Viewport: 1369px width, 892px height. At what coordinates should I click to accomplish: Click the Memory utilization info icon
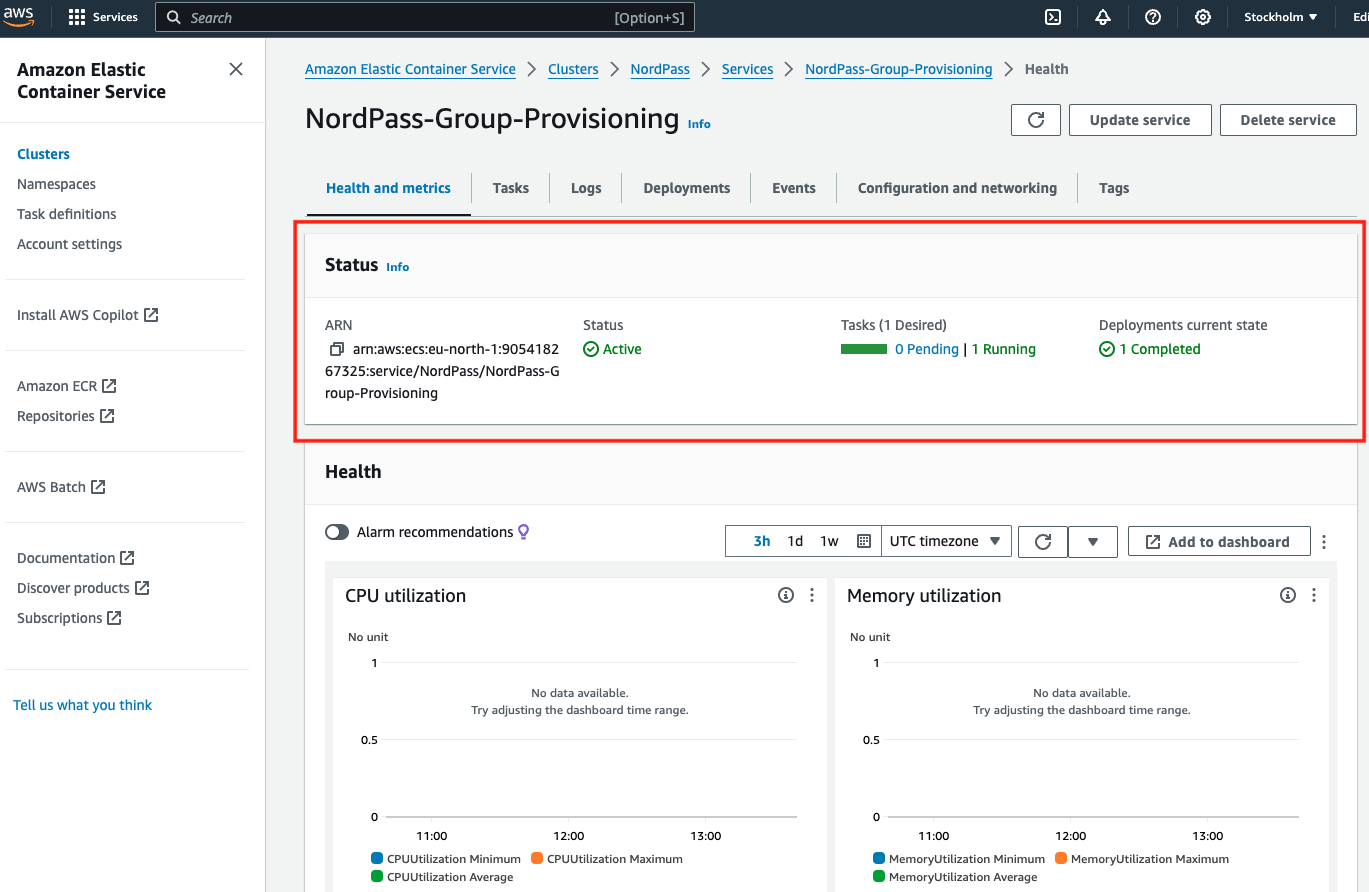1288,595
